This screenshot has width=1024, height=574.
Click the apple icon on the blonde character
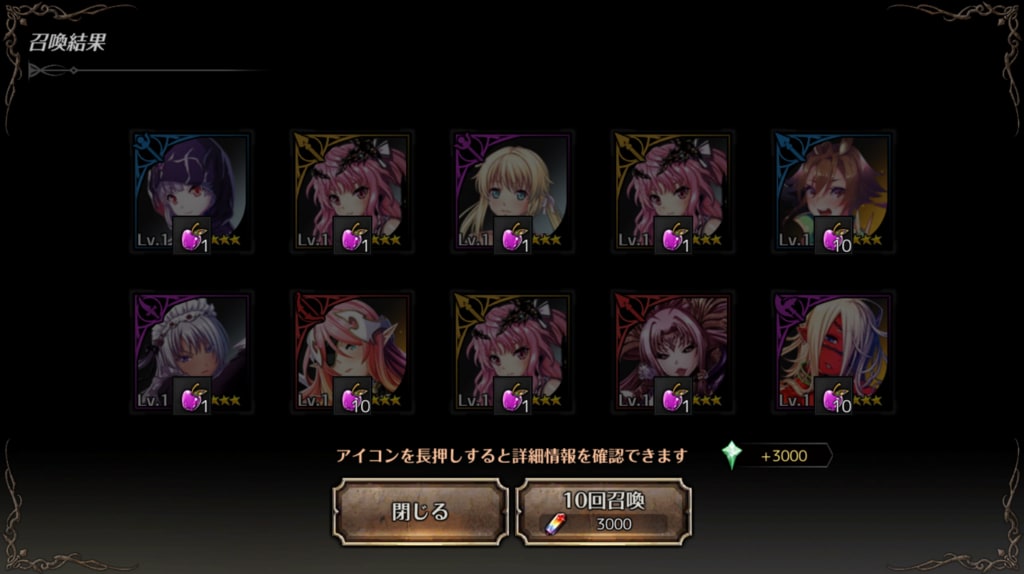513,236
